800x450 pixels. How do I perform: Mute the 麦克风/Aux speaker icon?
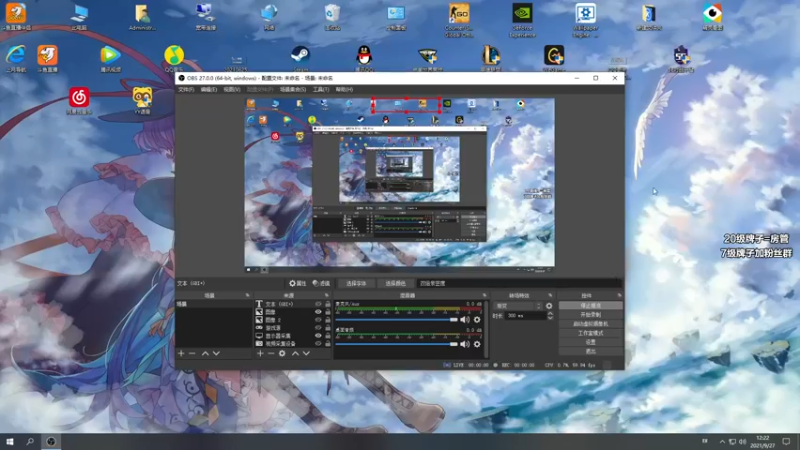(x=464, y=320)
